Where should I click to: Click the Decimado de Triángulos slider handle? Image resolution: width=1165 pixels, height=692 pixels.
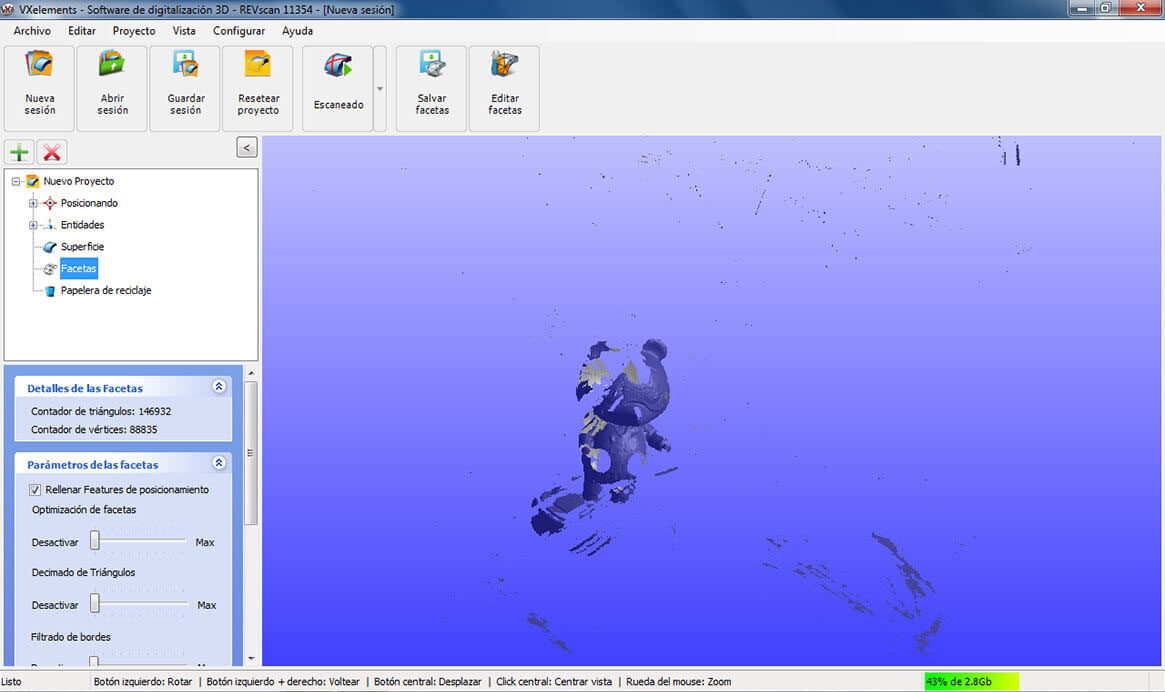(95, 603)
